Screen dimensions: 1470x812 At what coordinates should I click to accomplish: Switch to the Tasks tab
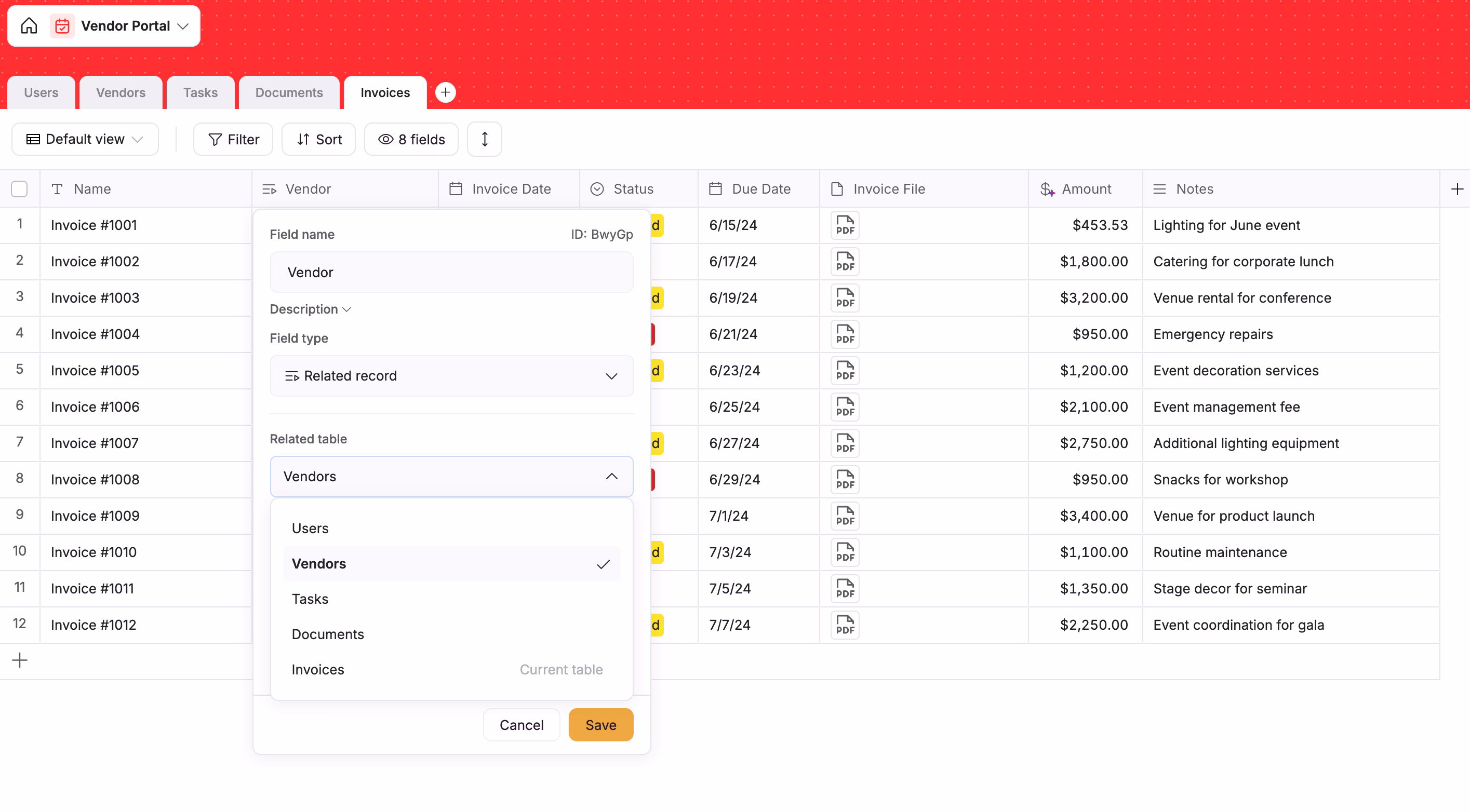tap(200, 92)
